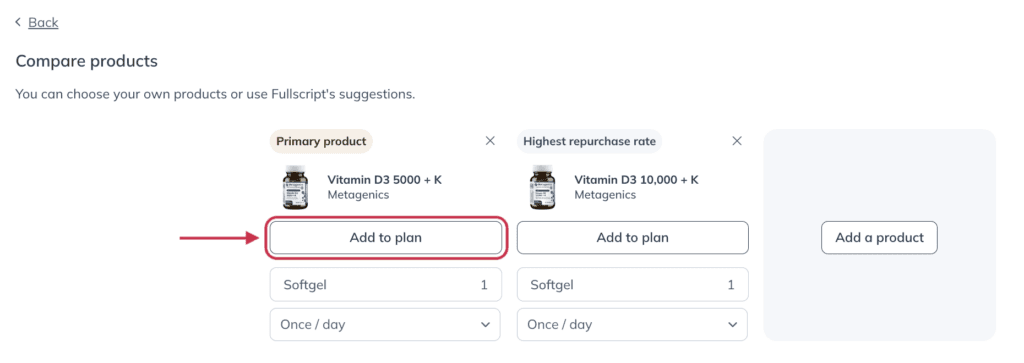This screenshot has width=1024, height=363.
Task: Remove the Primary product with X icon
Action: 490,141
